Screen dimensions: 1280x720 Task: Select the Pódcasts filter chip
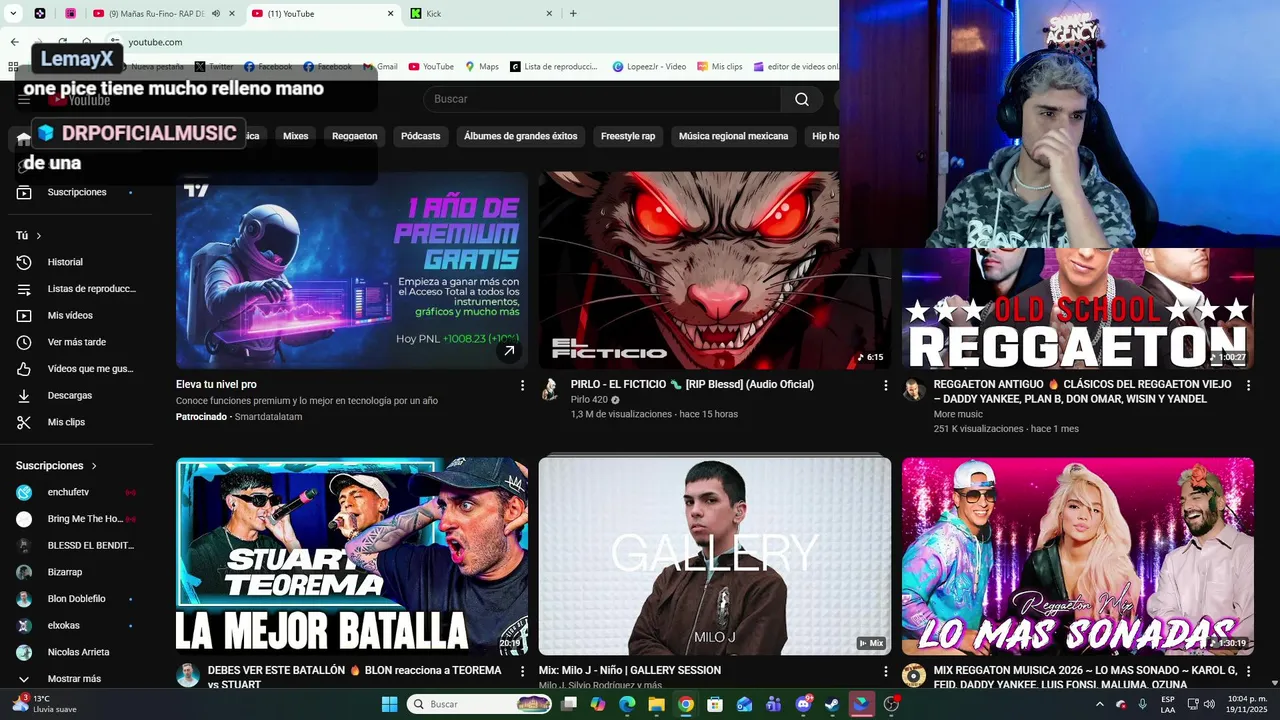coord(420,136)
